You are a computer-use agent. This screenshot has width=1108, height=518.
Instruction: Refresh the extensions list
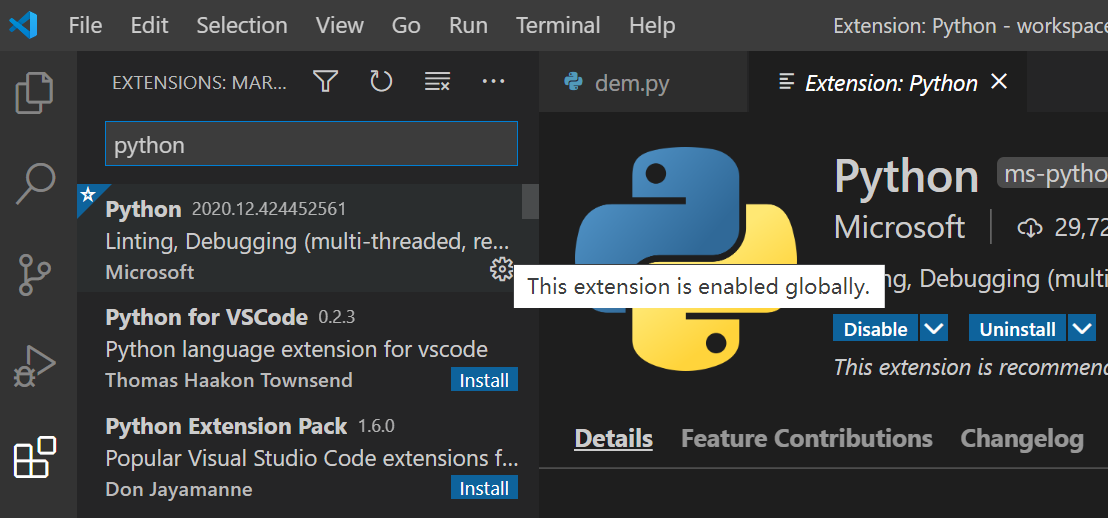tap(381, 82)
